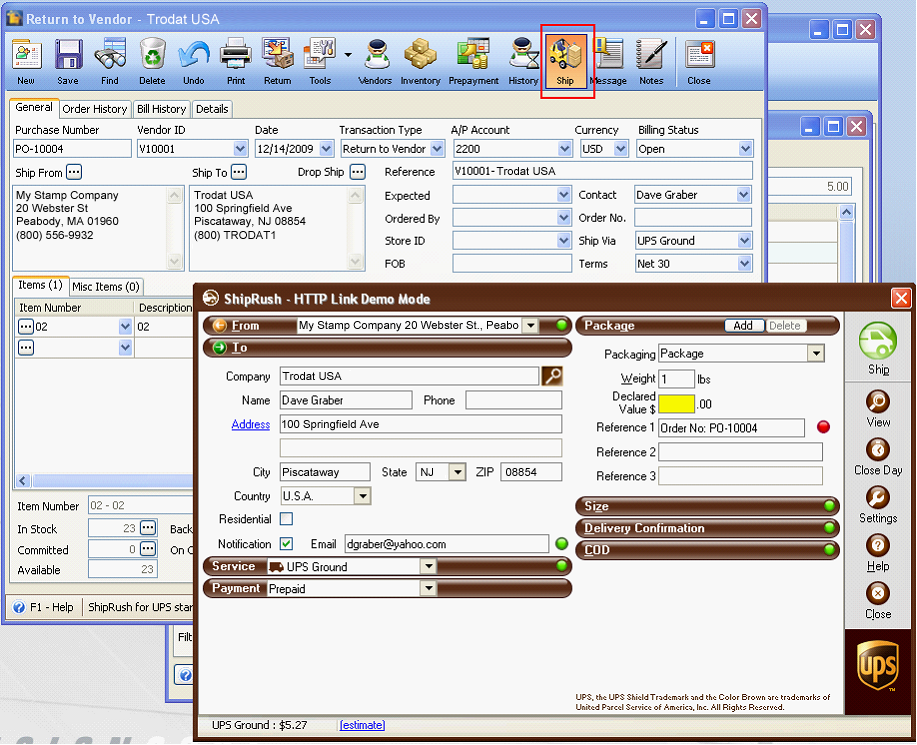Screen dimensions: 917x745
Task: Open the Payment Prepaid dropdown
Action: (x=429, y=588)
